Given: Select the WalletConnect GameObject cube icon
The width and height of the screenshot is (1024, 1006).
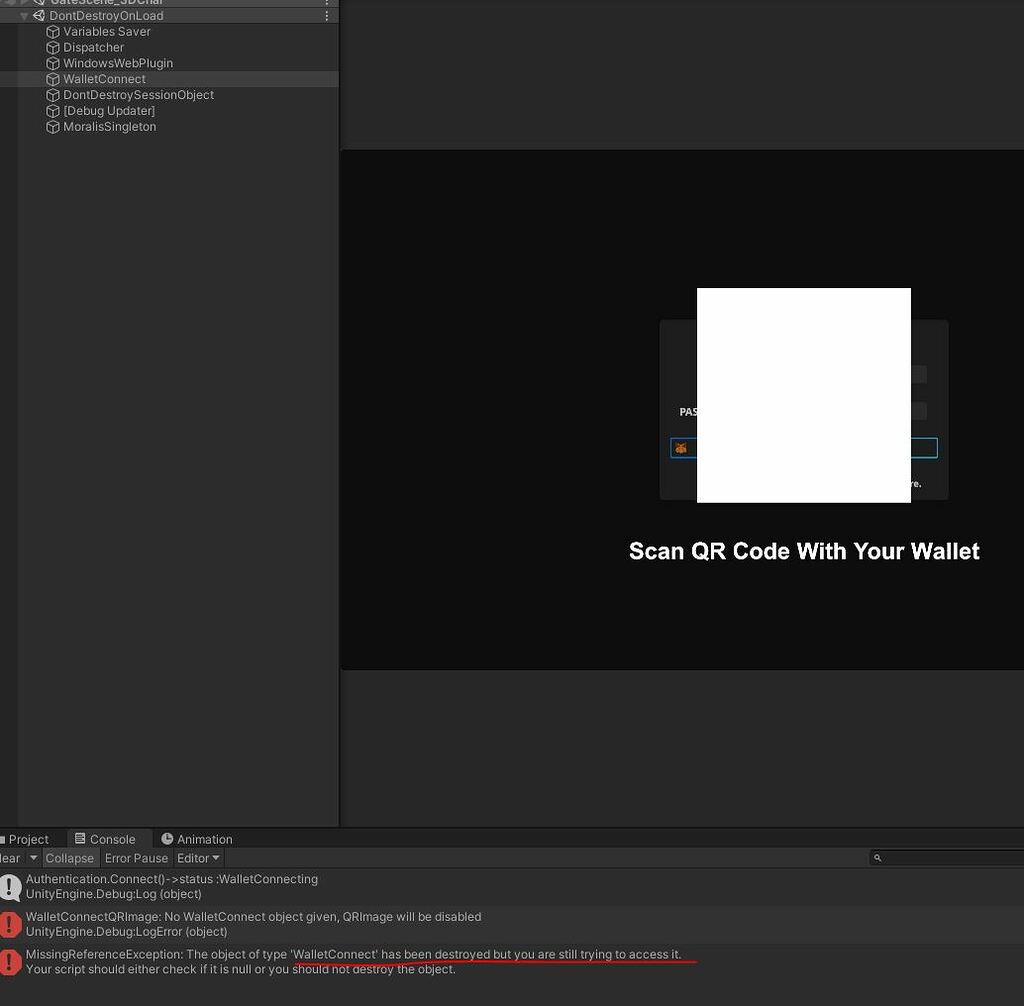Looking at the screenshot, I should click(52, 79).
